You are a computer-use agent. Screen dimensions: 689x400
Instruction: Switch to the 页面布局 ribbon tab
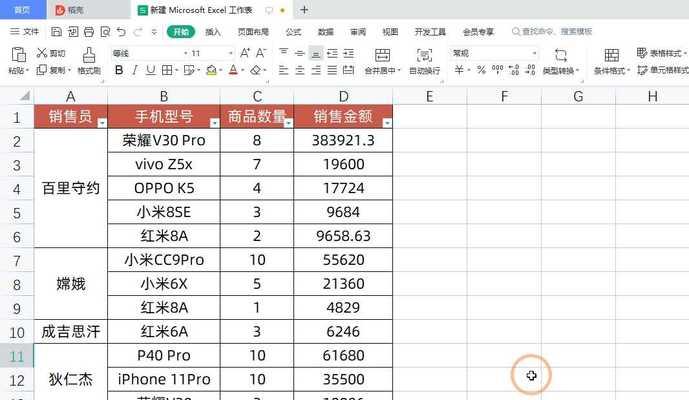(253, 32)
